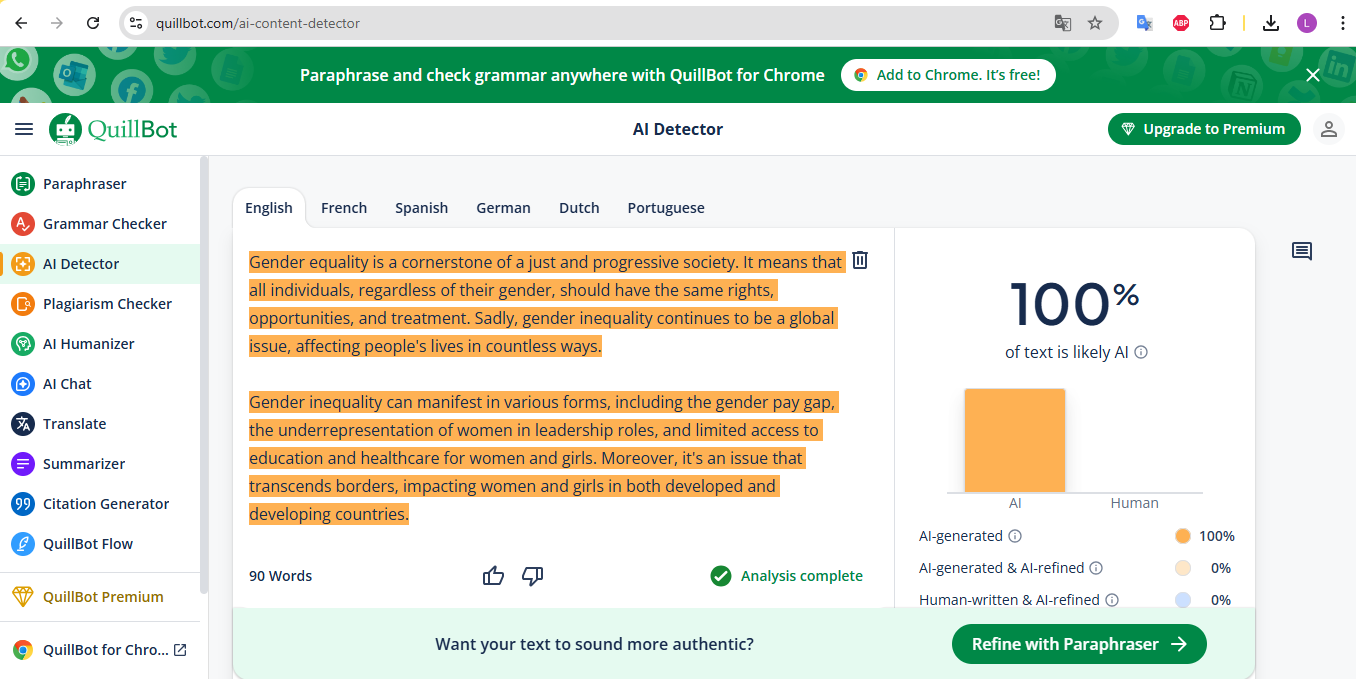Give thumbs up feedback on the analysis
Screen dimensions: 1356x679
click(493, 576)
